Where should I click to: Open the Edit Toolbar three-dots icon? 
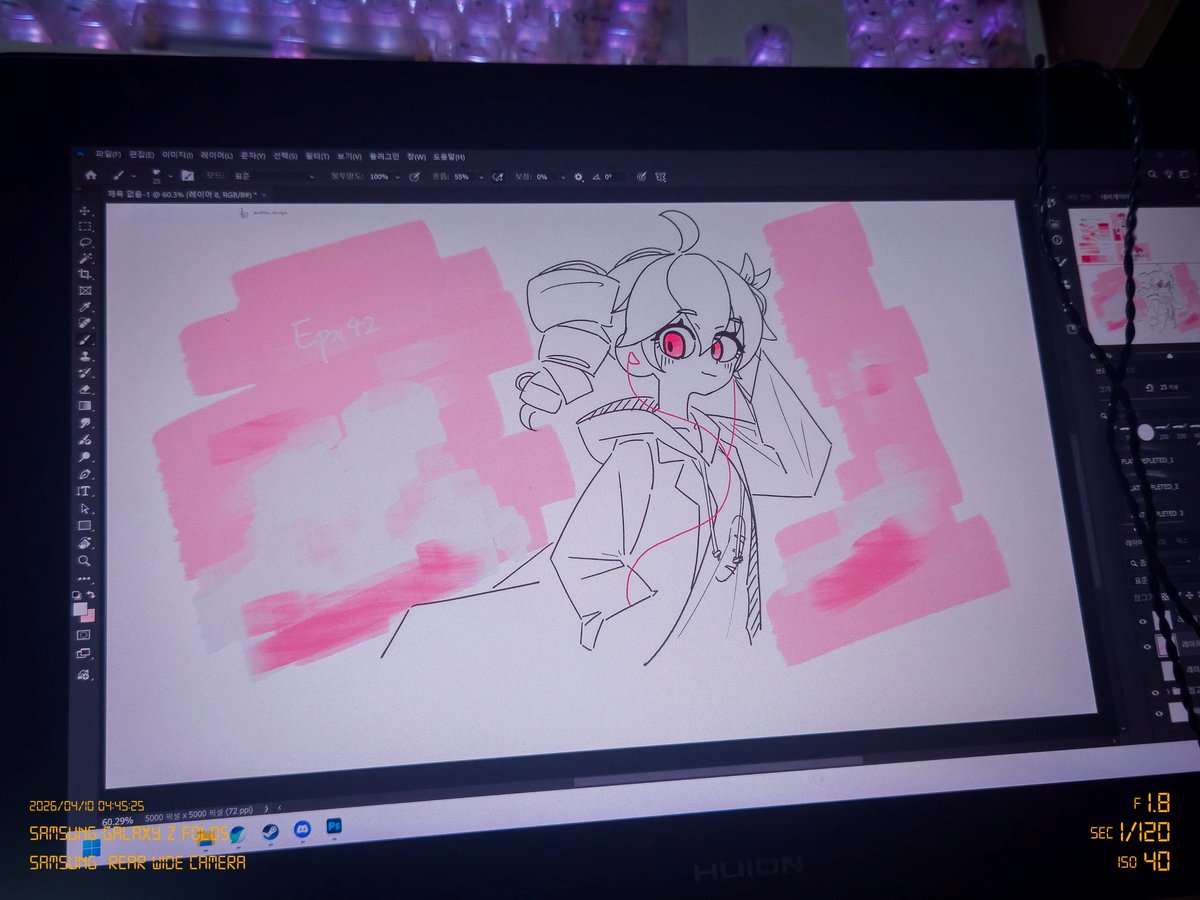(x=84, y=578)
